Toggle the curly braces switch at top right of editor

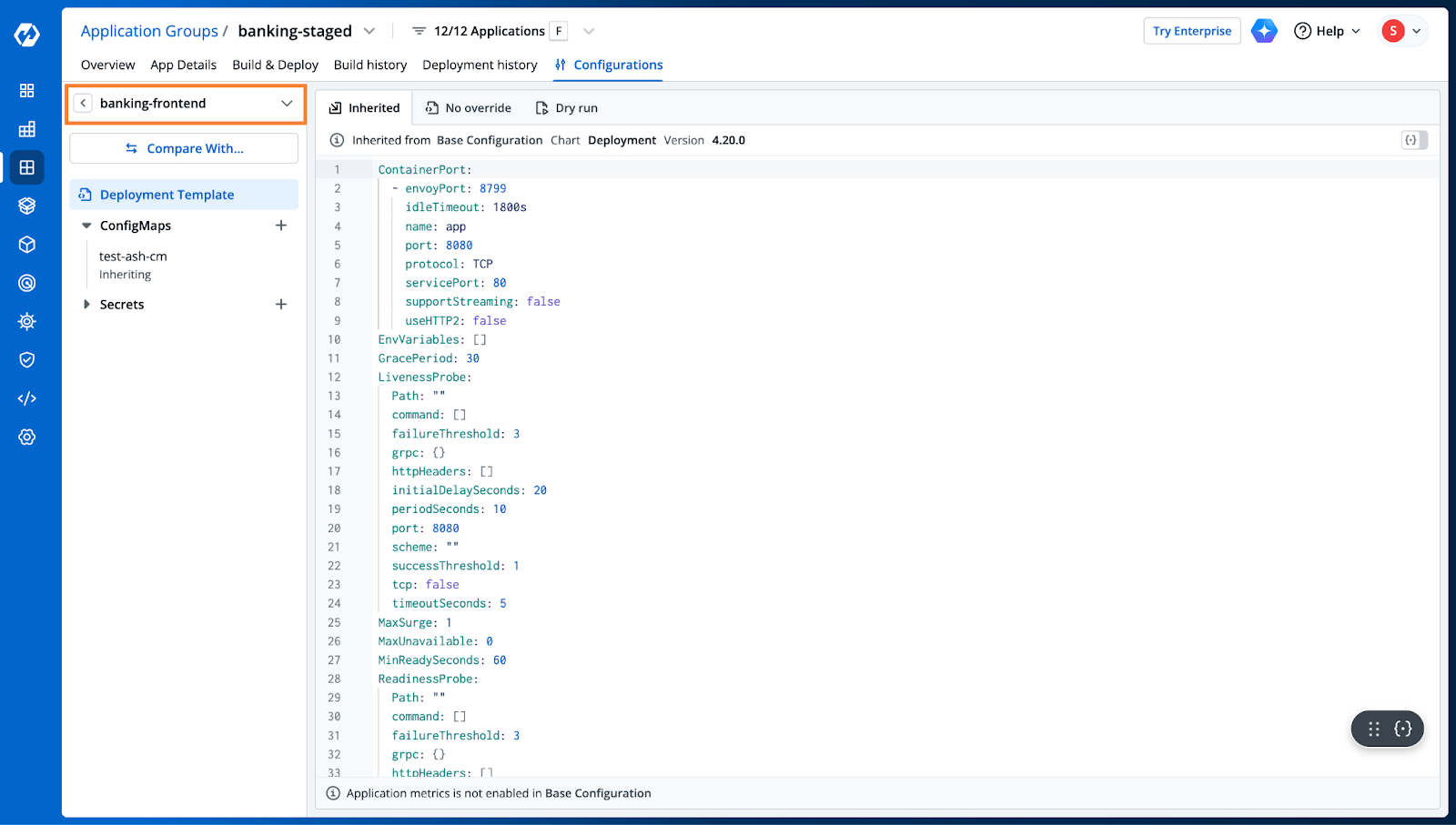pyautogui.click(x=1414, y=140)
